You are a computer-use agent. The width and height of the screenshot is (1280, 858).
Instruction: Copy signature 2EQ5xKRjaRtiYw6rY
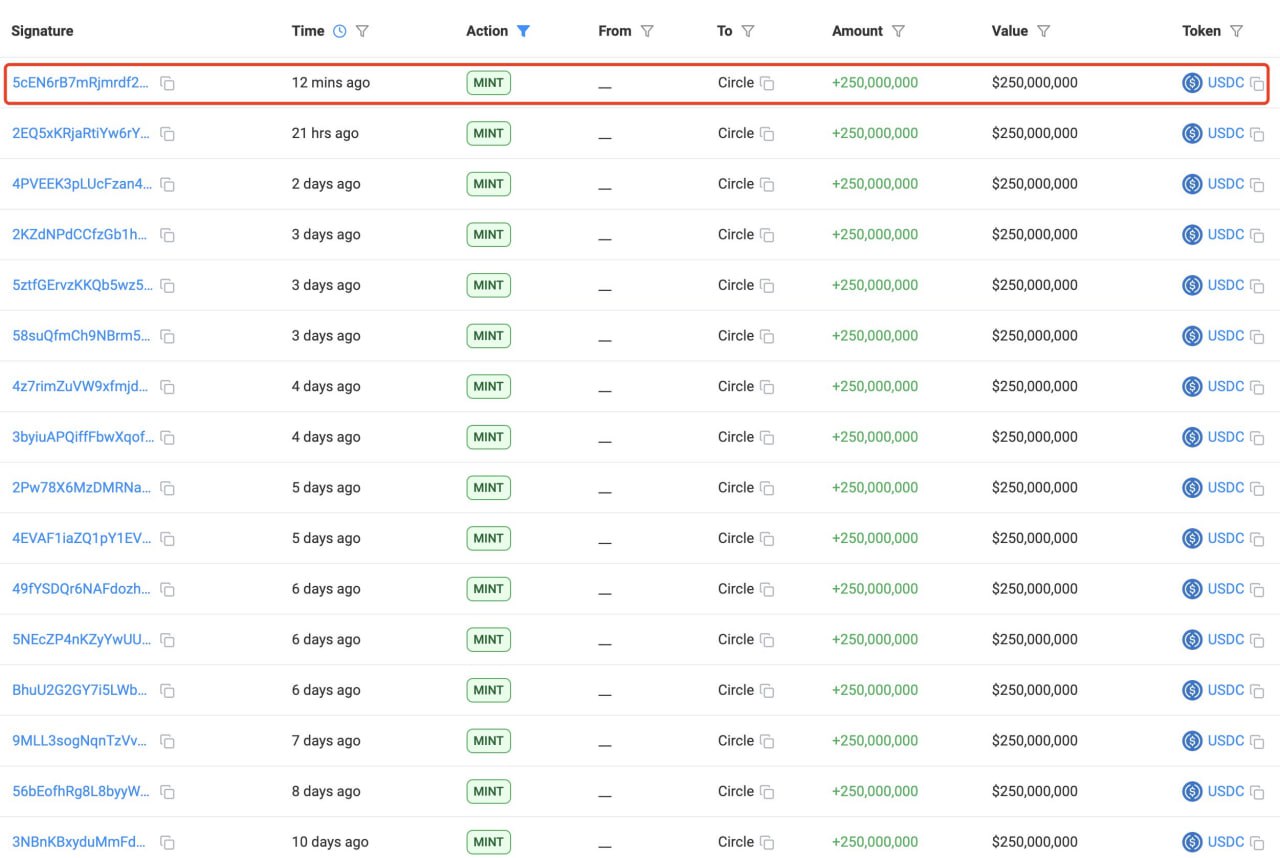(x=168, y=134)
